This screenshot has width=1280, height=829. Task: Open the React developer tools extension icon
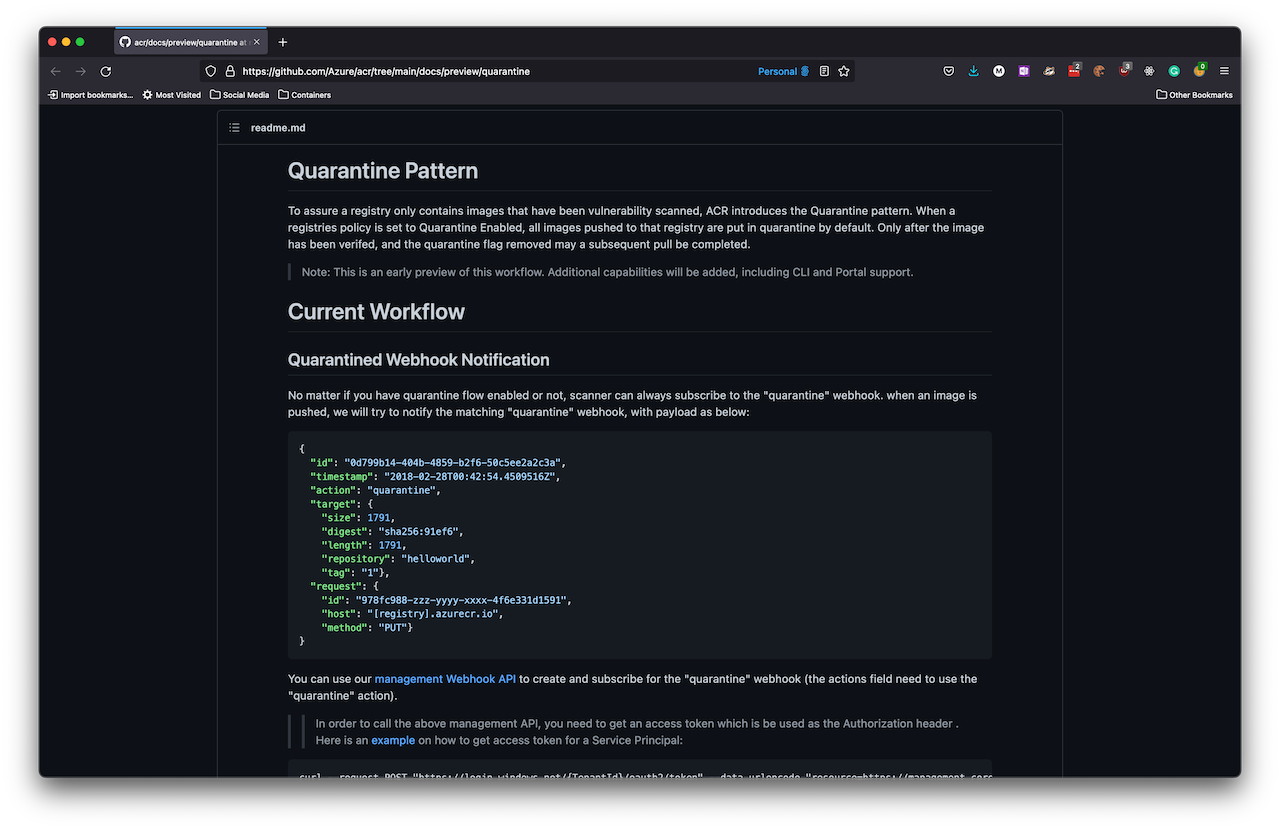1149,71
